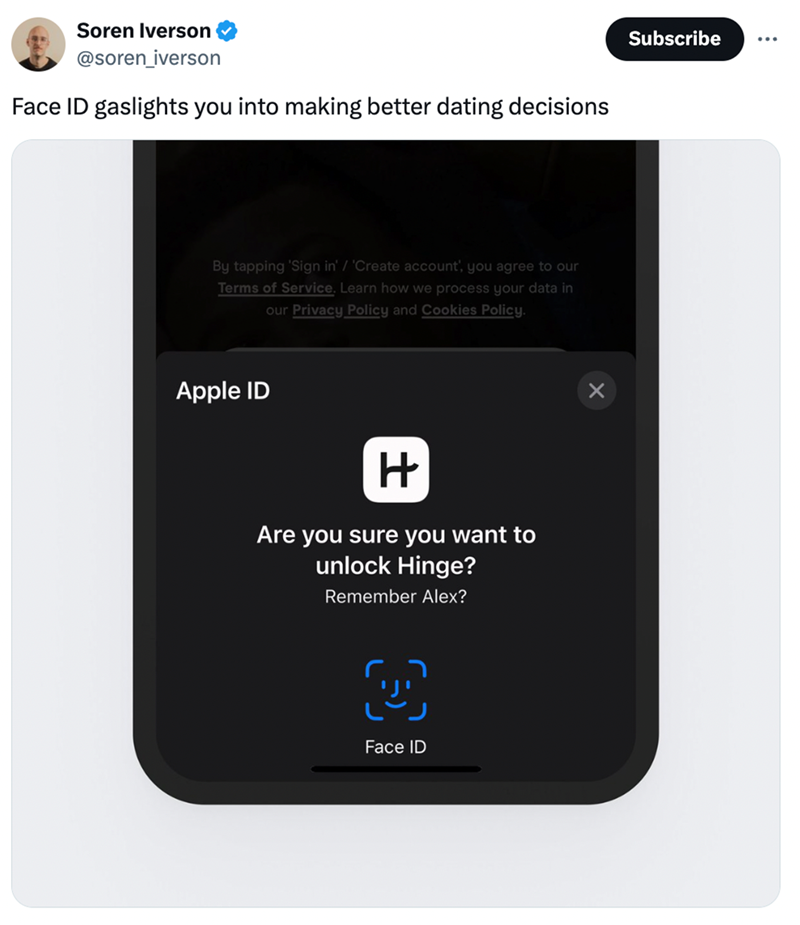Open the three-dot more options menu
Screen dimensions: 800x925
pyautogui.click(x=767, y=39)
